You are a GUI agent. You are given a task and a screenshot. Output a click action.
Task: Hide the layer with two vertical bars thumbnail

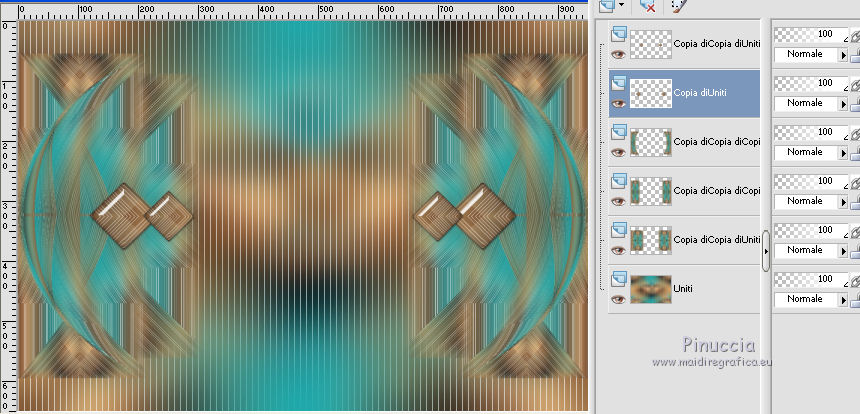[619, 201]
